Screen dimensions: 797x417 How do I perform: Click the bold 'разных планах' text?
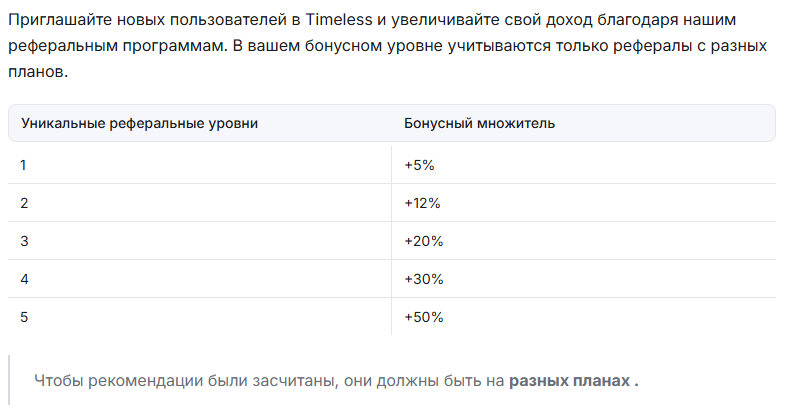[x=570, y=381]
